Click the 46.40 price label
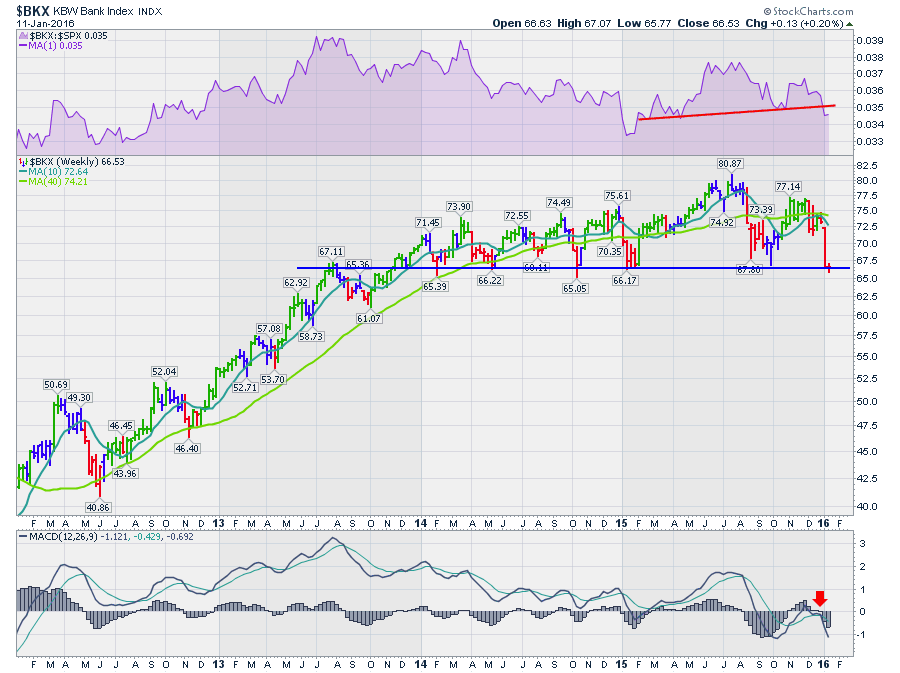 (x=187, y=448)
